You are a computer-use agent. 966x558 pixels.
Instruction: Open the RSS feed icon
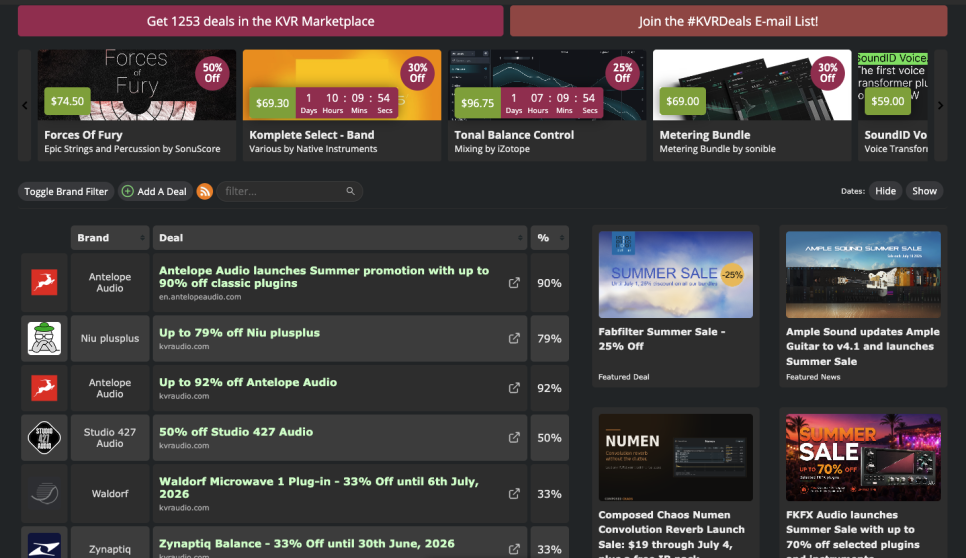[205, 192]
